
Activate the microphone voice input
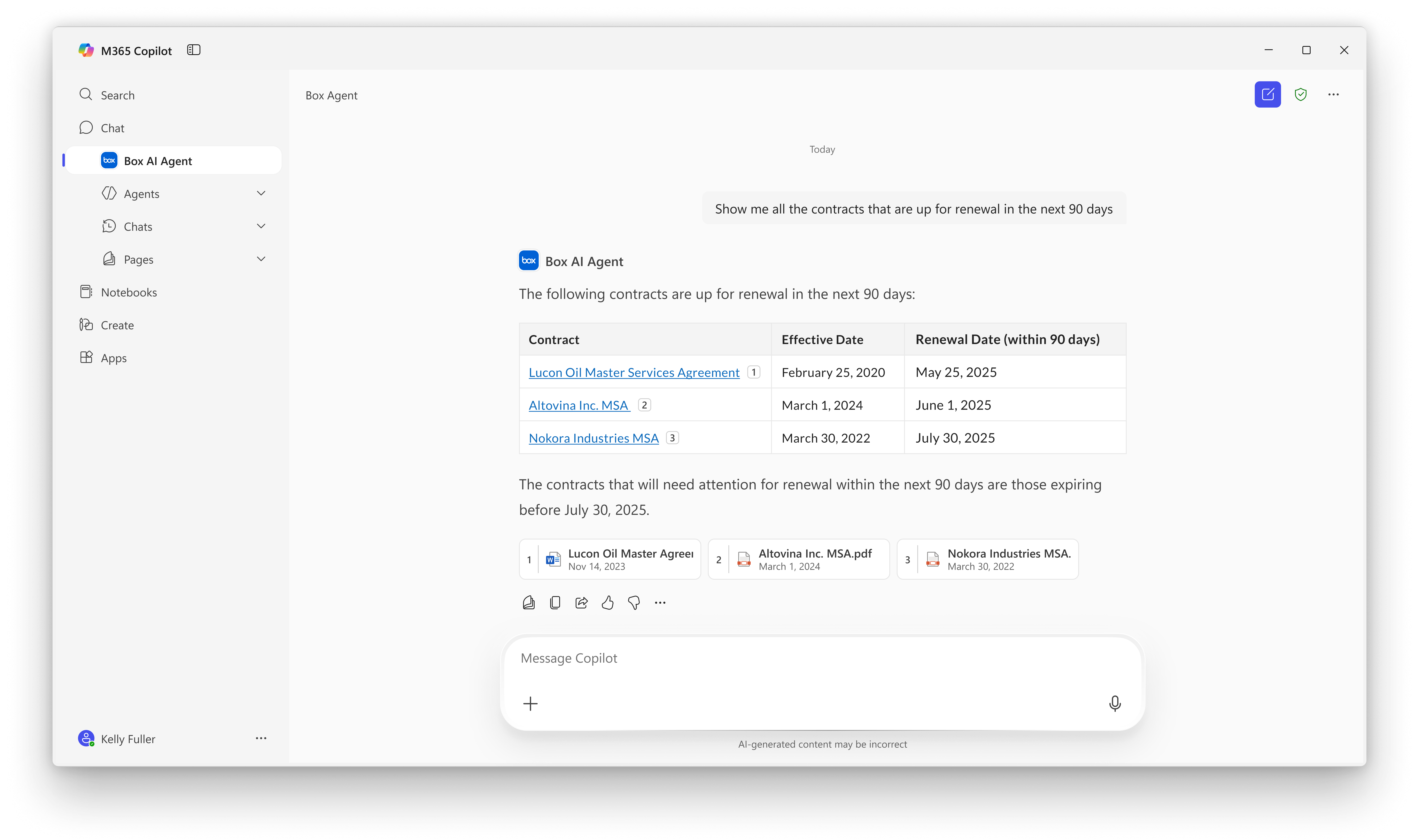[1115, 703]
